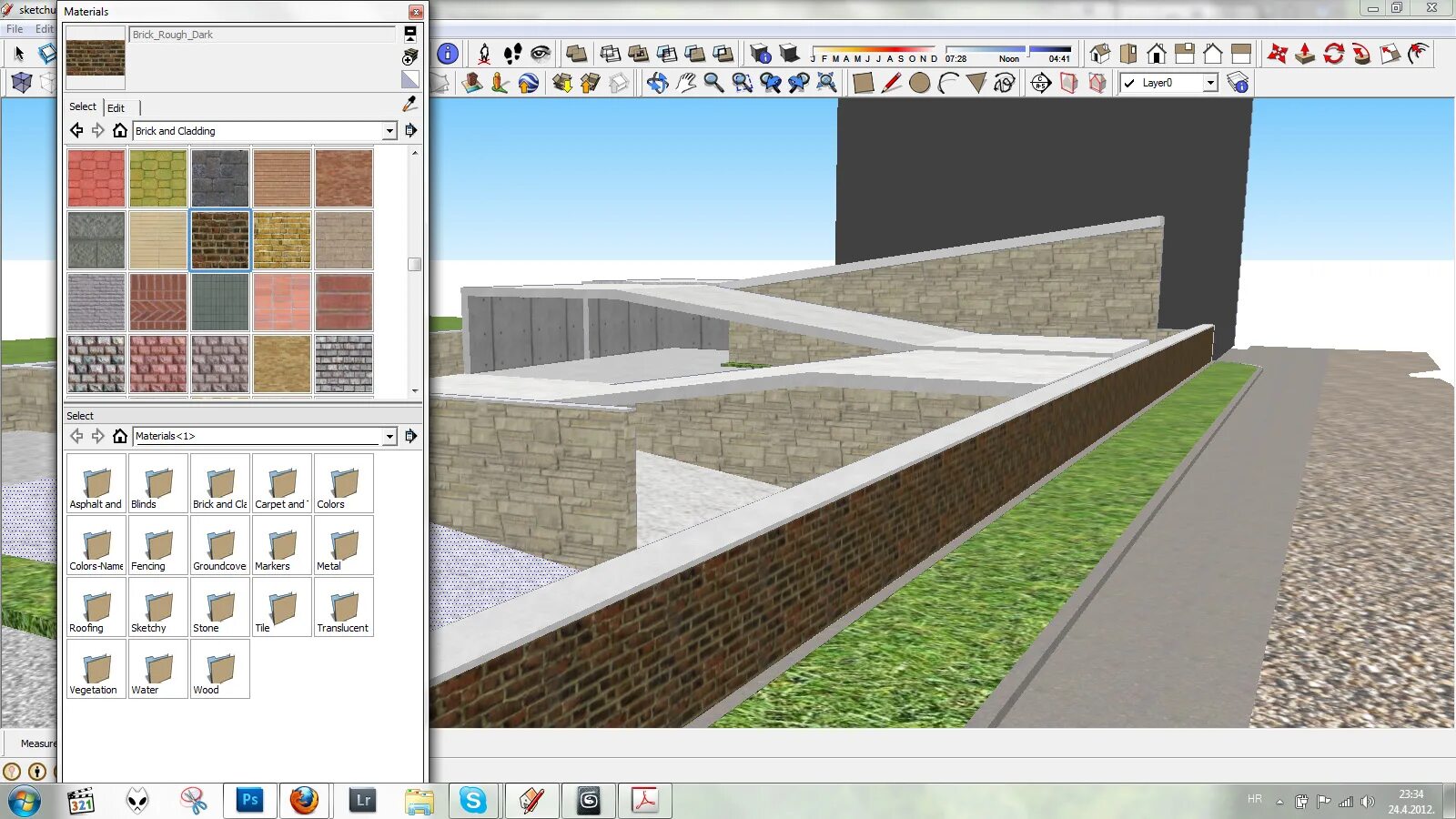This screenshot has height=819, width=1456.
Task: Open the Layer Manager icon
Action: click(1238, 84)
